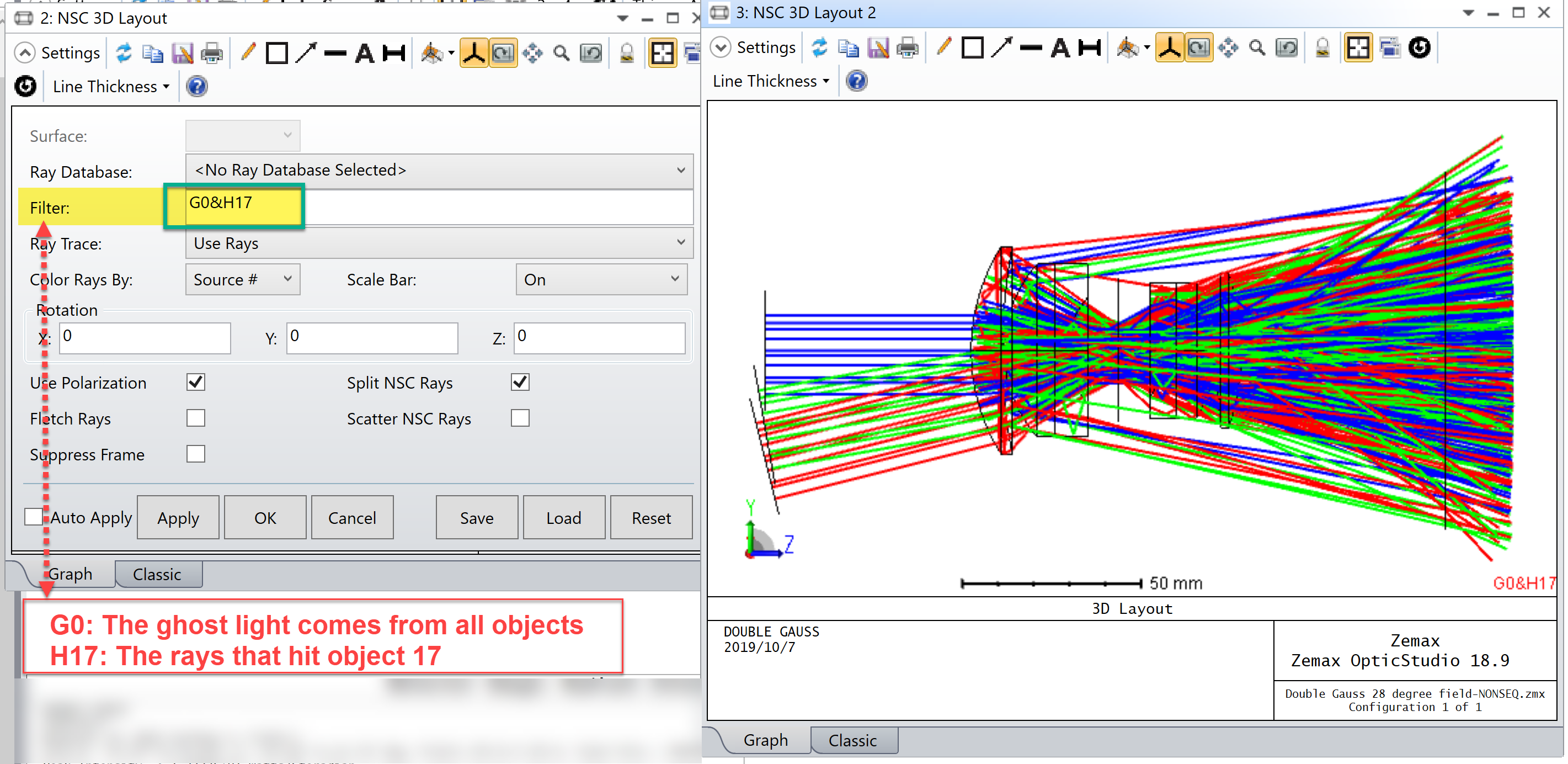
Task: Open Line Thickness dropdown in NSC 3D Layout 2
Action: pyautogui.click(x=771, y=81)
